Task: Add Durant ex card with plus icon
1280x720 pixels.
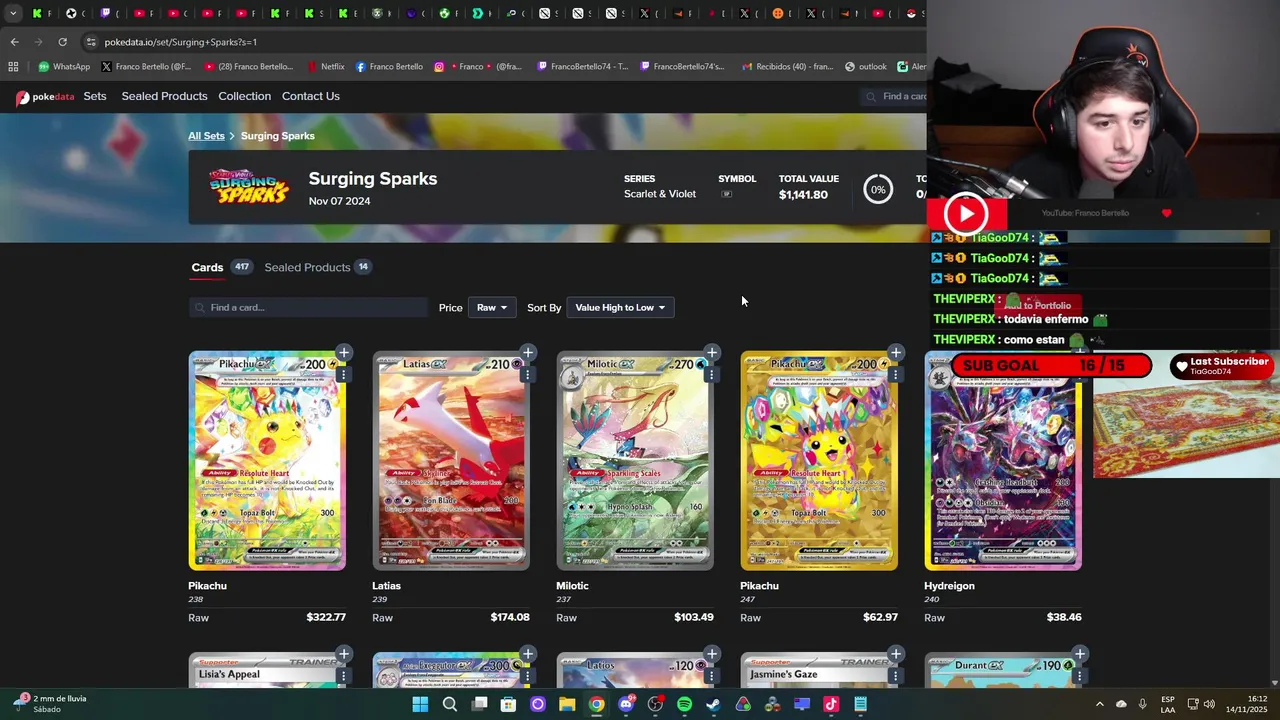Action: (1080, 654)
